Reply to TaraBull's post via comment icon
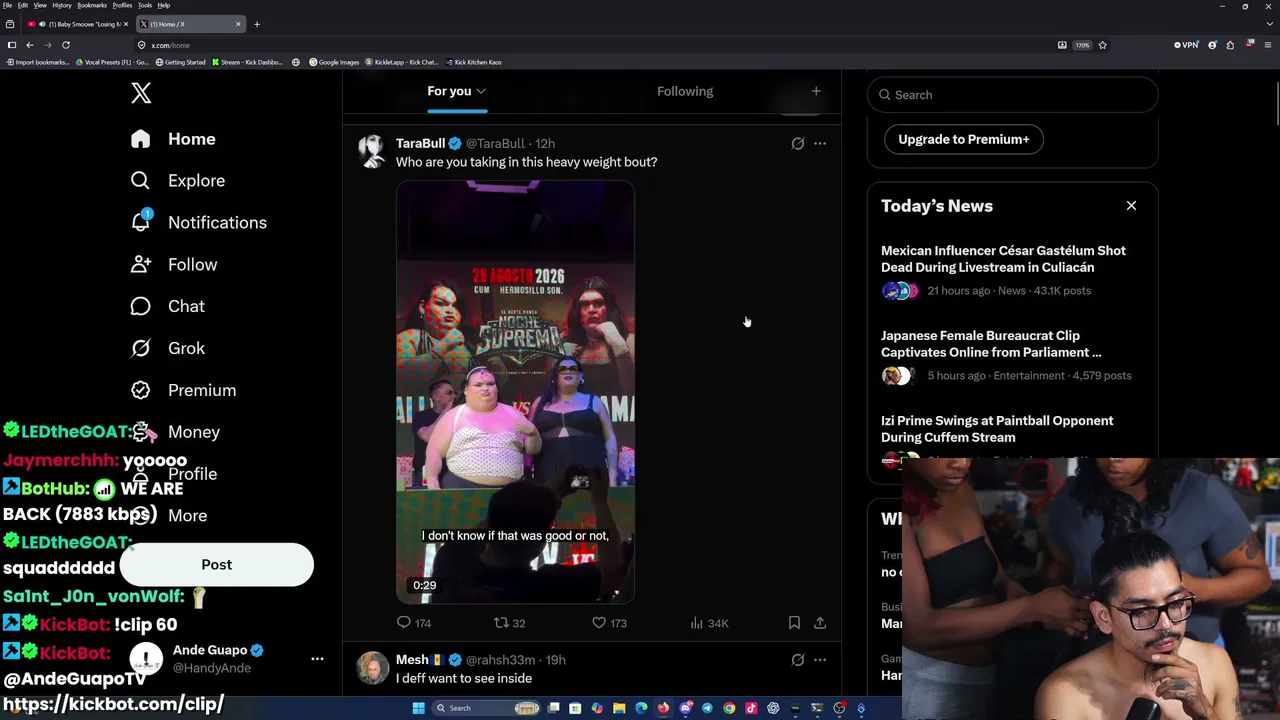Screen dimensions: 1280x720 coord(404,623)
